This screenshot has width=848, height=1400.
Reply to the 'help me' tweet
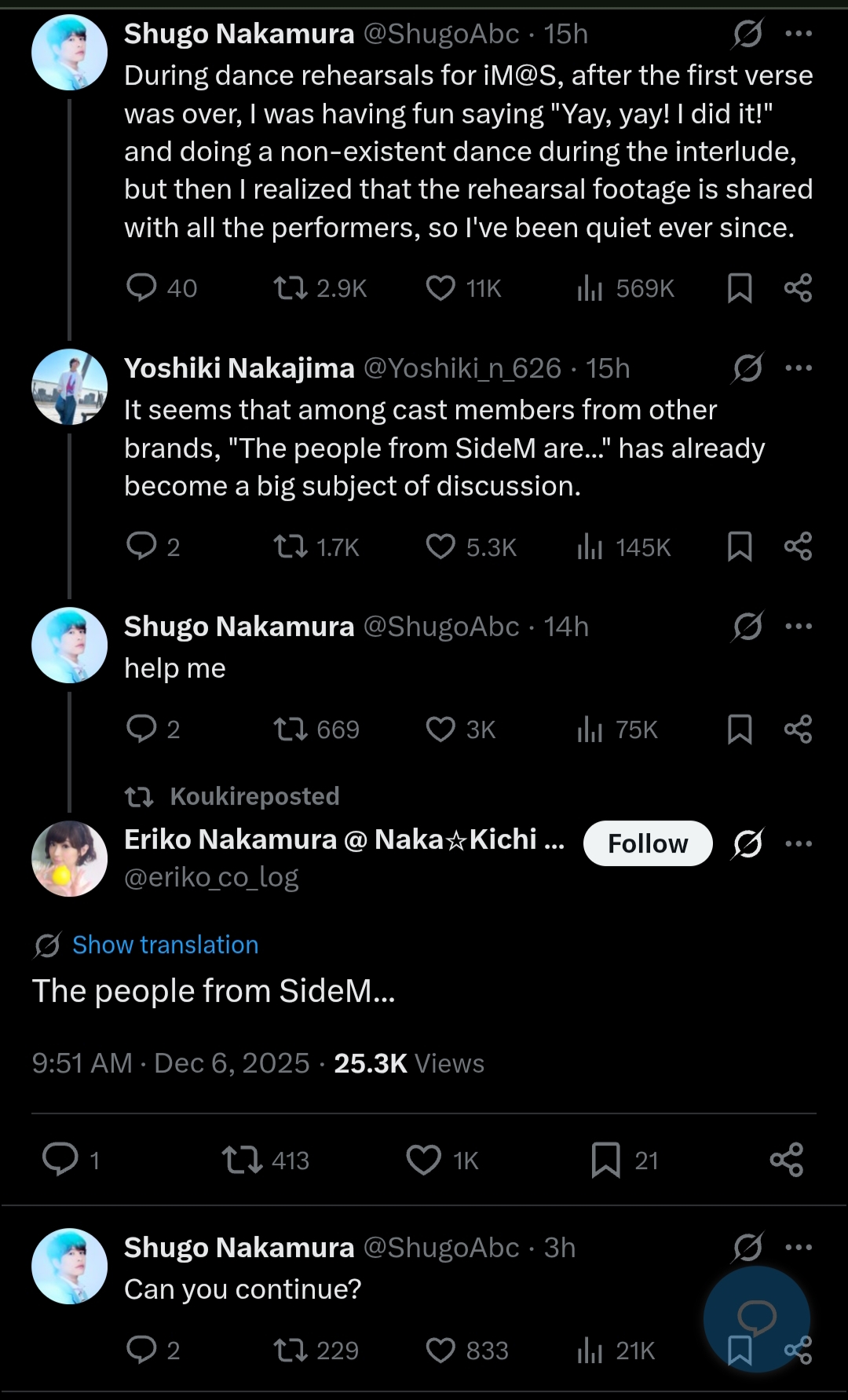click(x=141, y=729)
